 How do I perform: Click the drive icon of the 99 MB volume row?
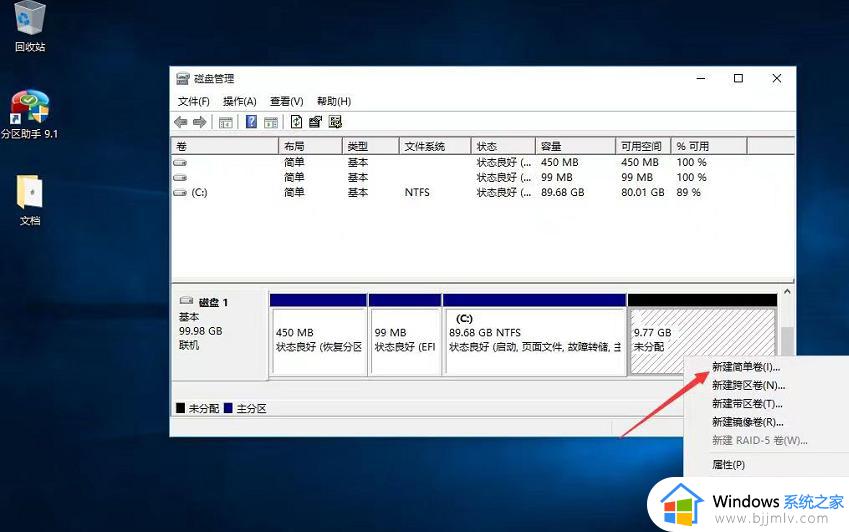[180, 178]
